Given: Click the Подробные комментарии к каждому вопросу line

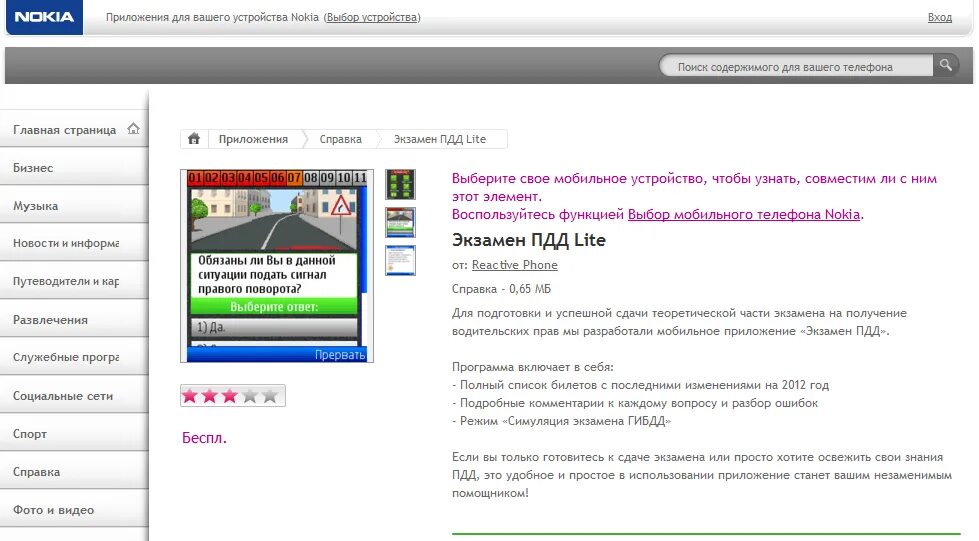Looking at the screenshot, I should click(635, 403).
